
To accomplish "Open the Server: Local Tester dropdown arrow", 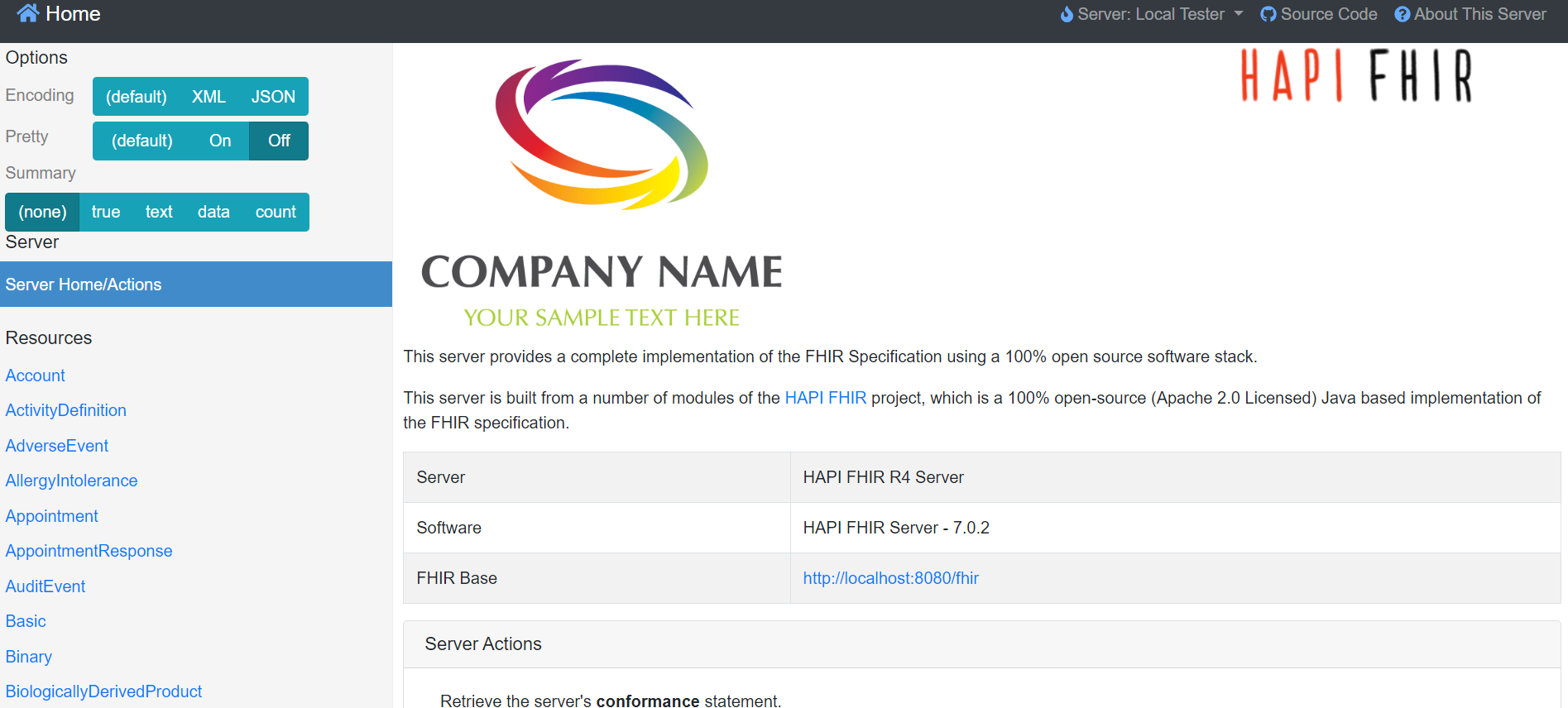I will coord(1239,13).
